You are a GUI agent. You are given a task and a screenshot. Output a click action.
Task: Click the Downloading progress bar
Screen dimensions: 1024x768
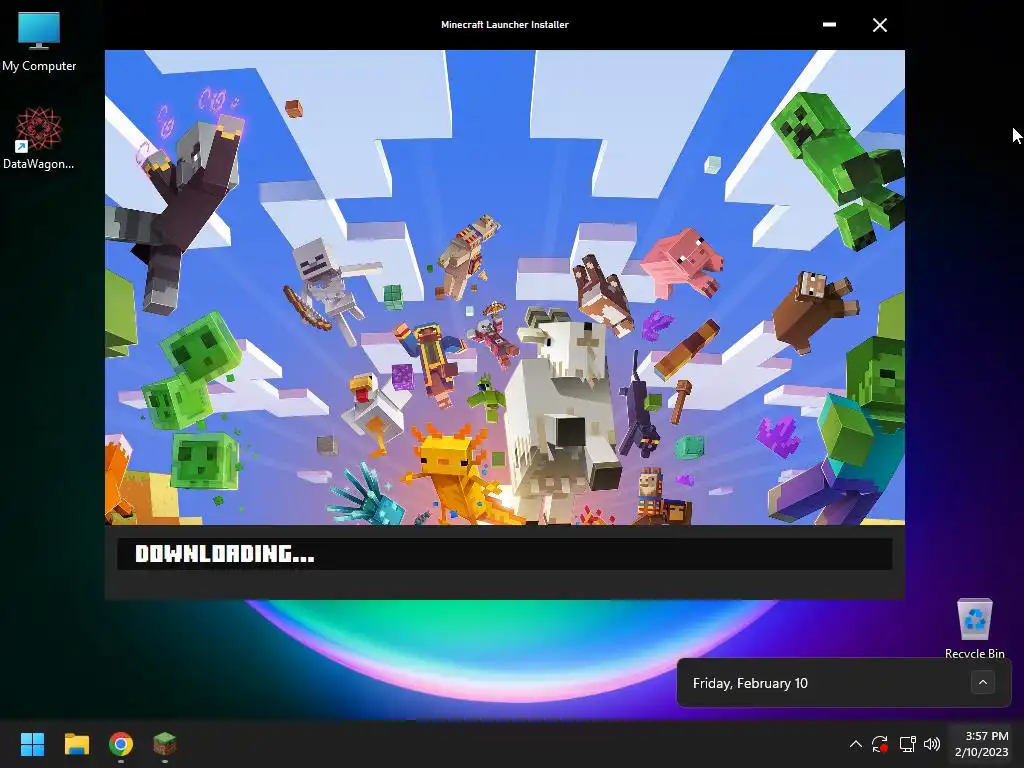point(505,554)
